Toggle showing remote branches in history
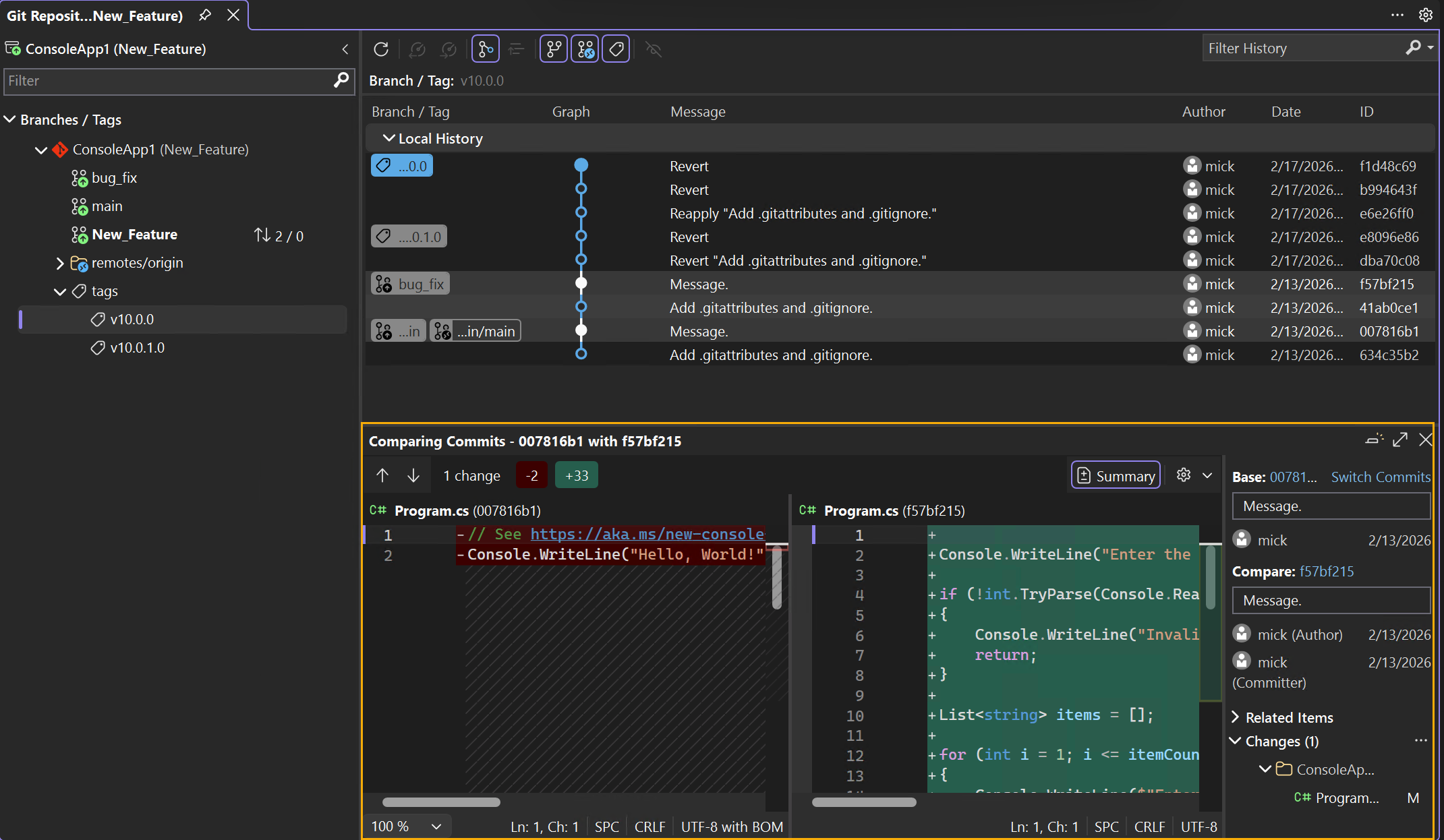 (585, 49)
